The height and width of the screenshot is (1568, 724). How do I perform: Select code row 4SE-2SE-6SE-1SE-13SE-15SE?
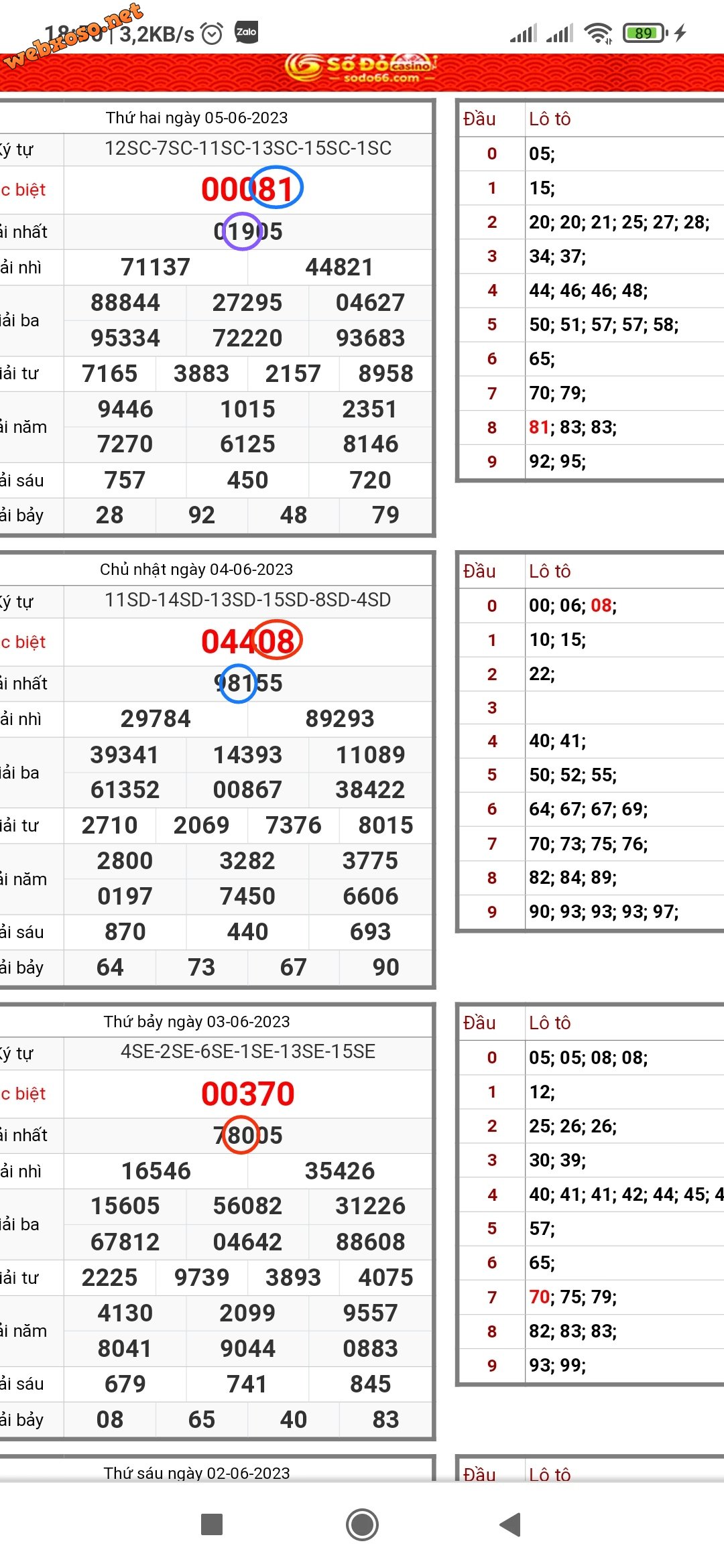tap(248, 1051)
